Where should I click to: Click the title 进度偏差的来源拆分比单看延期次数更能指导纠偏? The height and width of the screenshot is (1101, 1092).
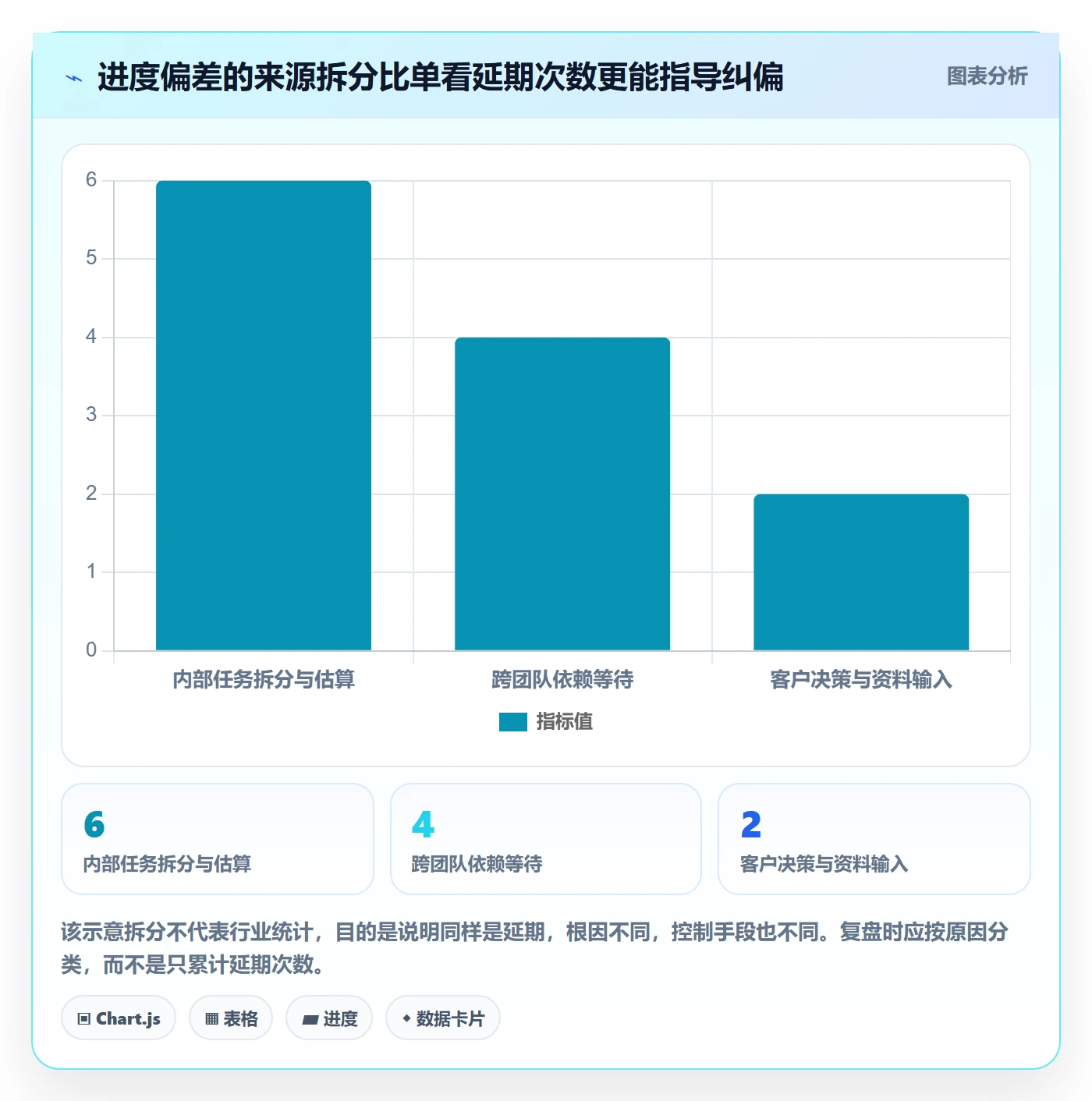coord(441,77)
